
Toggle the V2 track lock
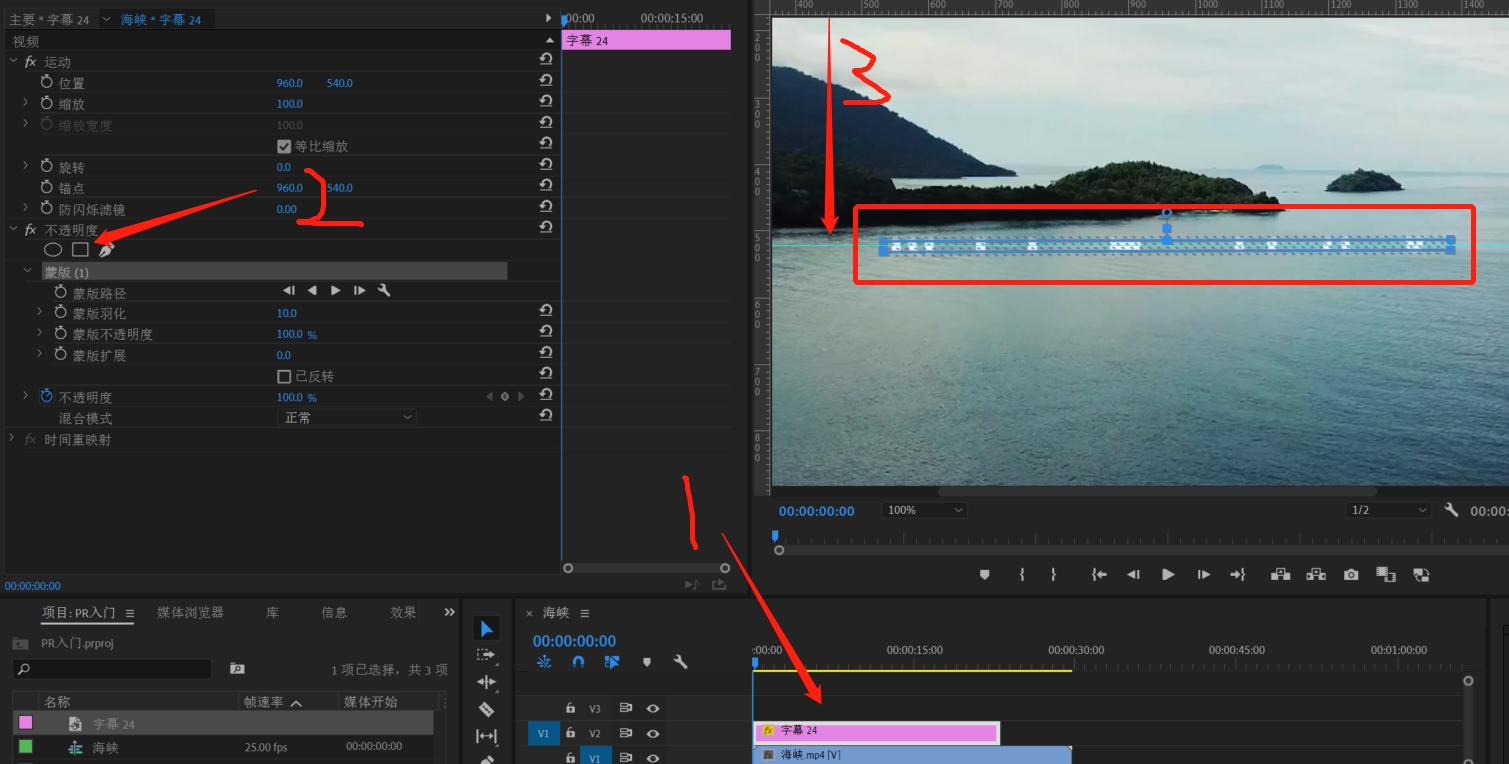[570, 734]
